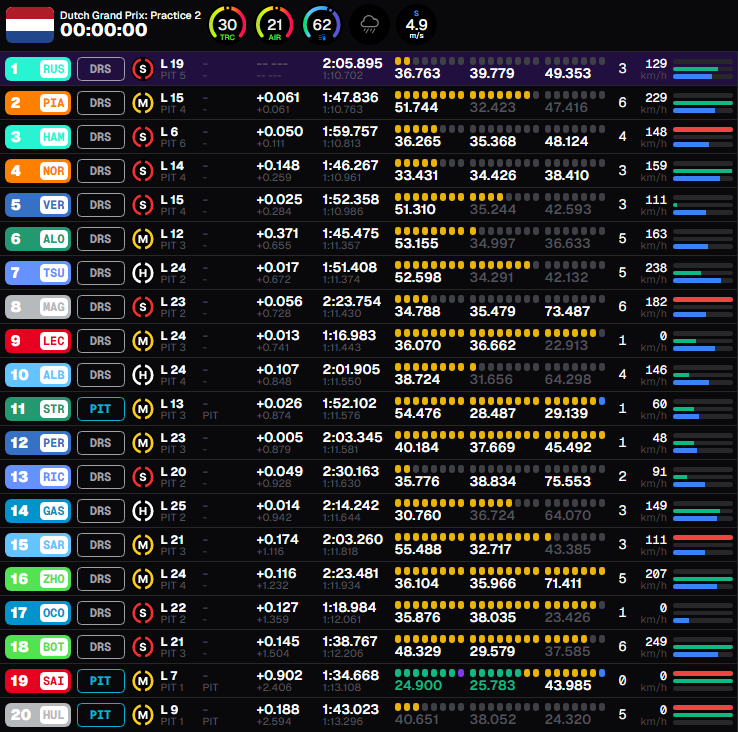The image size is (738, 732).
Task: Click soft tyre icon in VER row
Action: (x=143, y=205)
